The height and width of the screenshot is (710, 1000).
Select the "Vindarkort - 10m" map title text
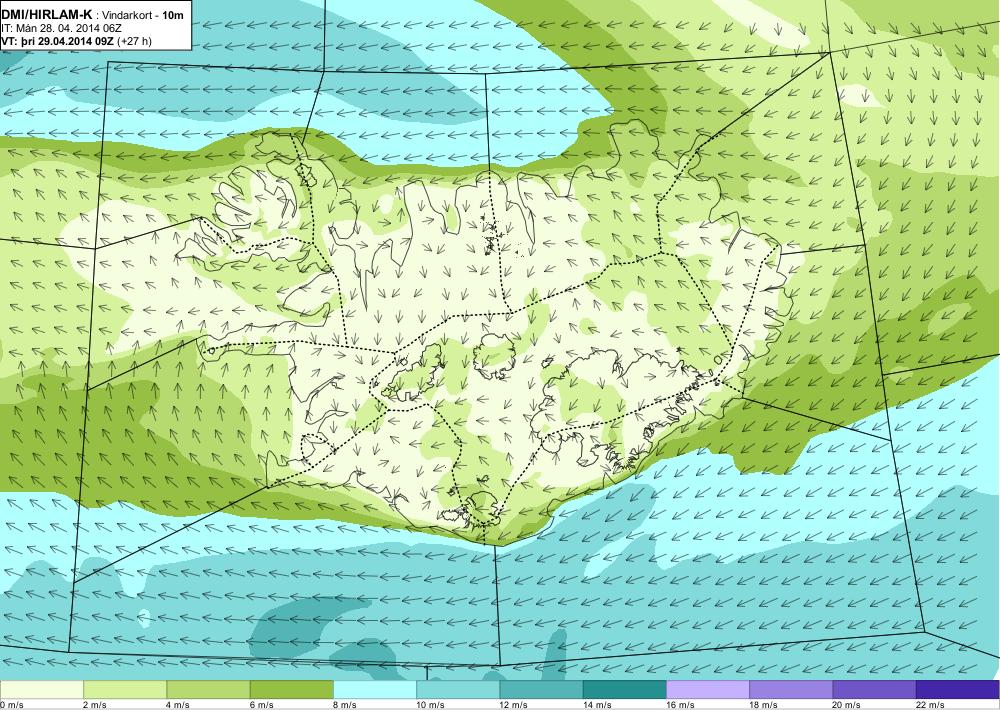click(x=143, y=15)
